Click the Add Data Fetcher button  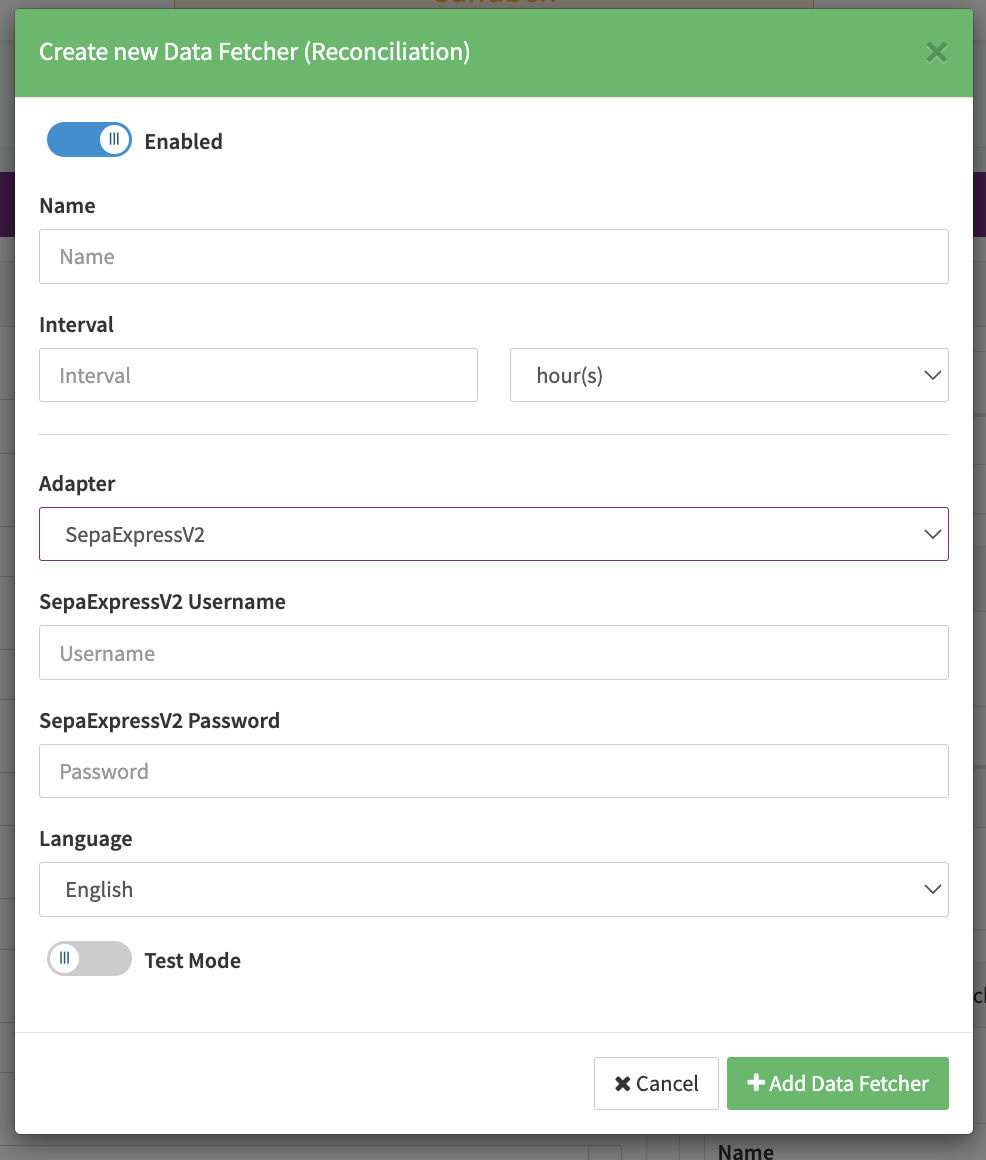[837, 1083]
